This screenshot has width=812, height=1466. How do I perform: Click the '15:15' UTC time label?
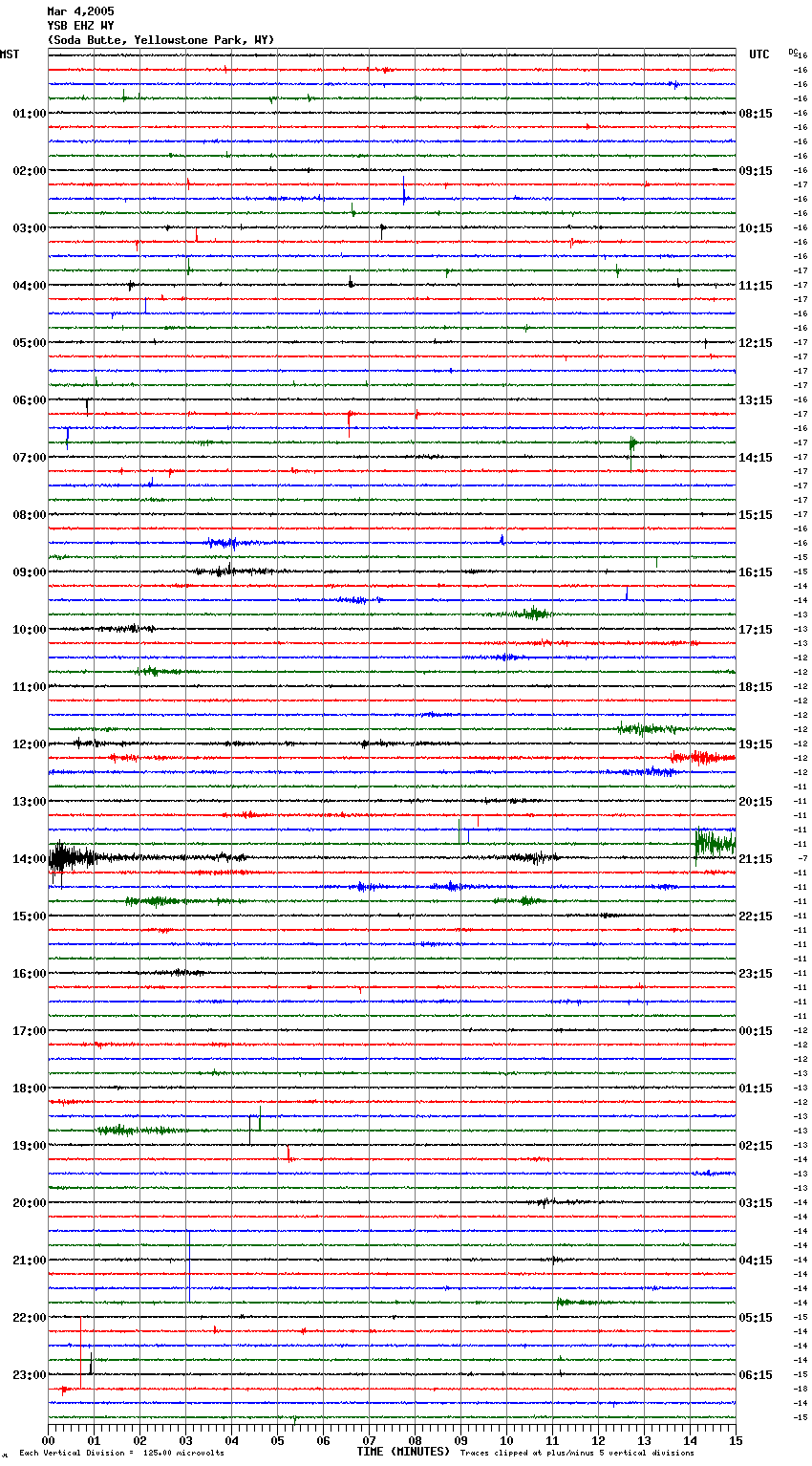point(756,515)
